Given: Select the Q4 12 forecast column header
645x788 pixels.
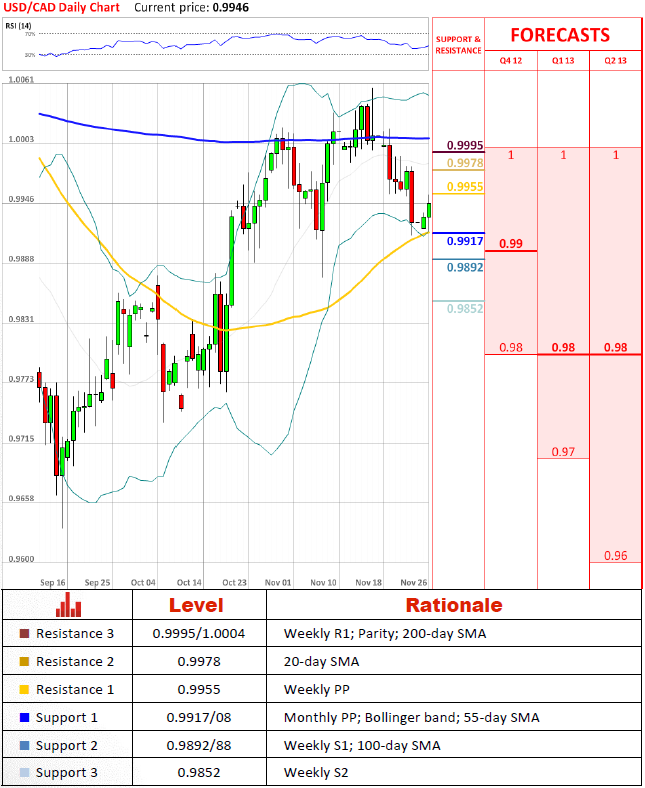Looking at the screenshot, I should pos(511,61).
